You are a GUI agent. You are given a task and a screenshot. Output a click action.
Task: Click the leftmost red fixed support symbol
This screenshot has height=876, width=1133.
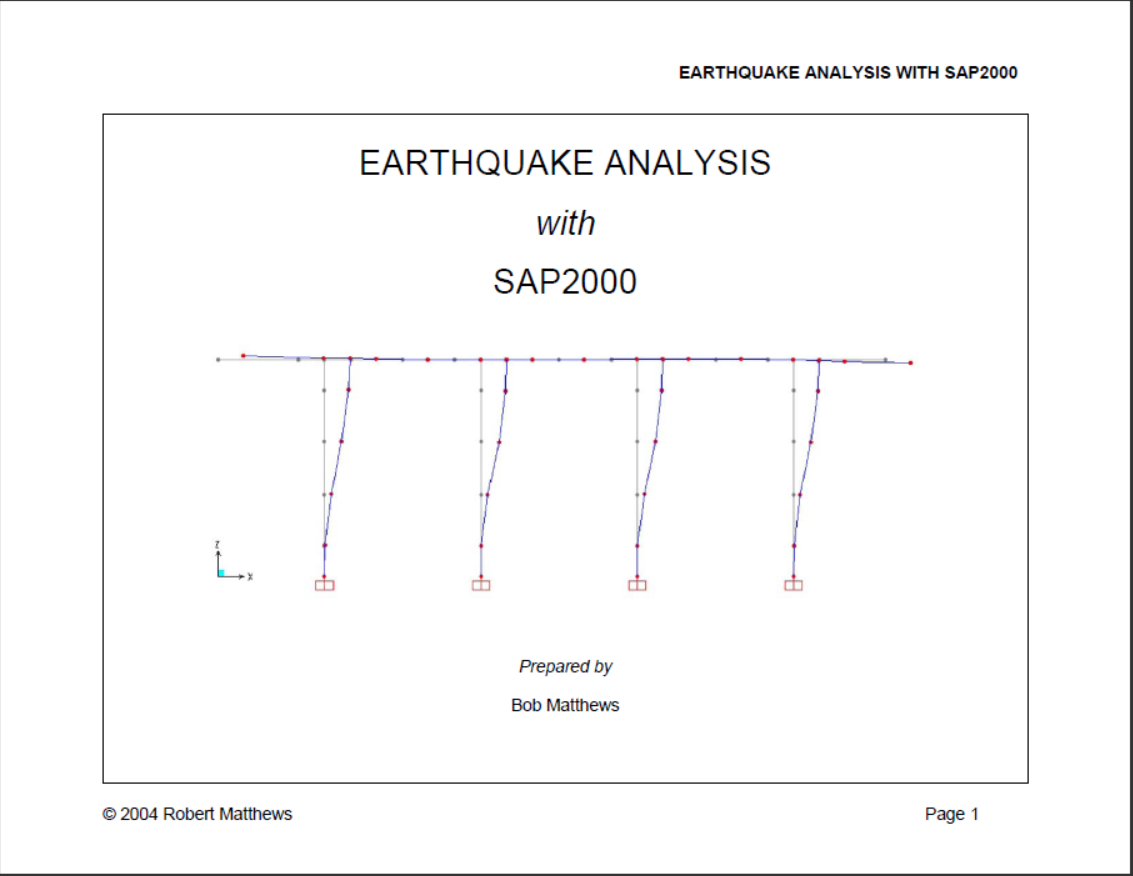pos(326,584)
